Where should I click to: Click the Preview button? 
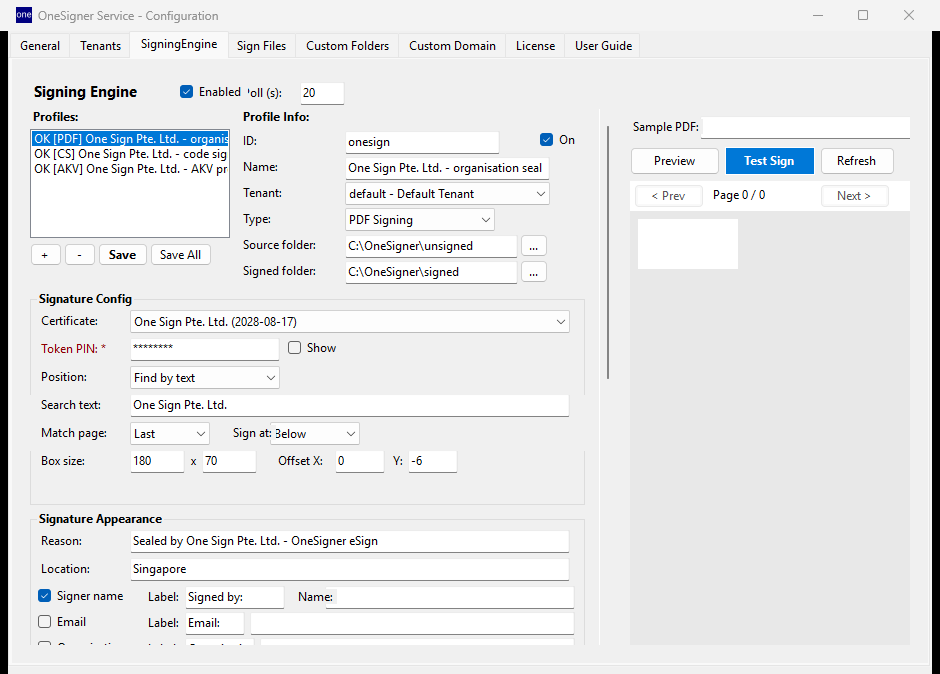(x=674, y=161)
